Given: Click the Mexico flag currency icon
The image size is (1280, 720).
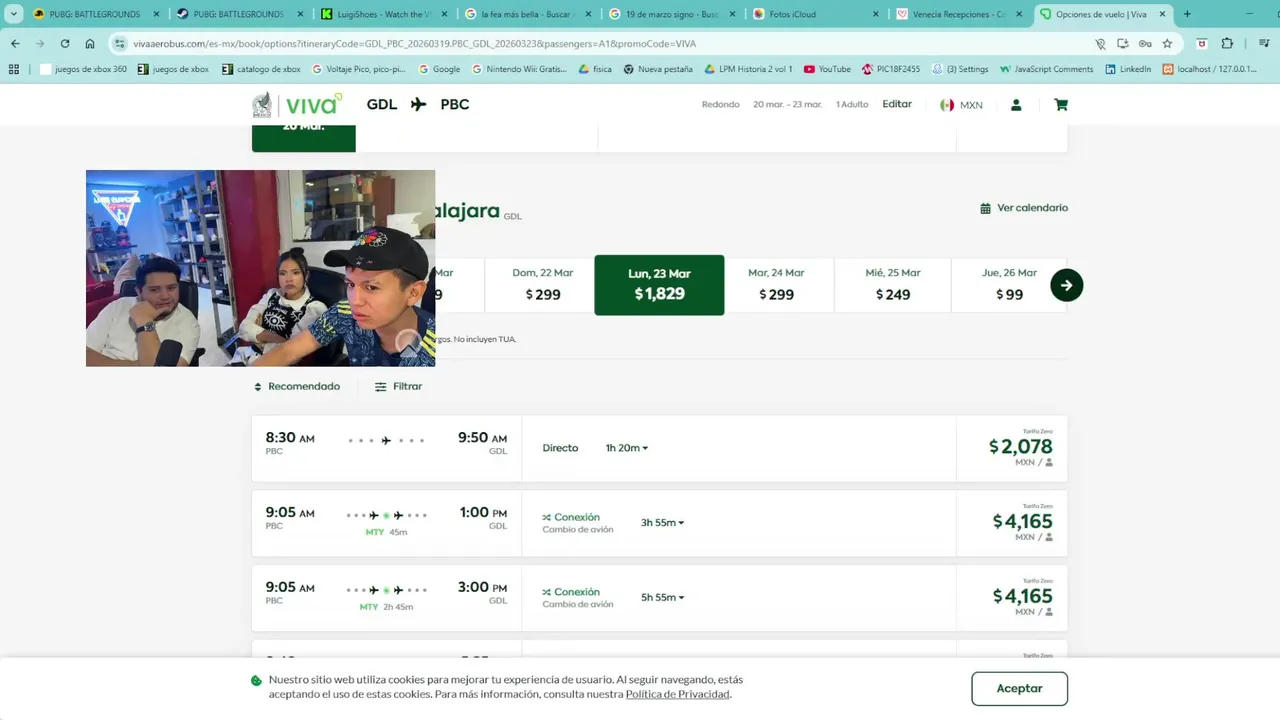Looking at the screenshot, I should (947, 105).
